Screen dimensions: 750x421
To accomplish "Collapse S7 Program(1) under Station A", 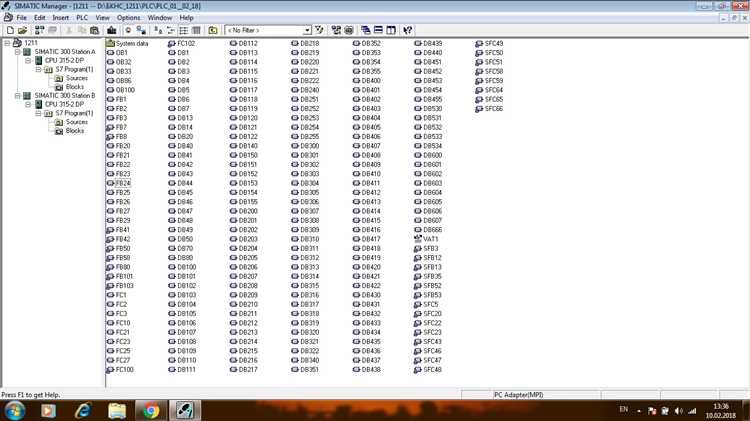I will point(38,69).
